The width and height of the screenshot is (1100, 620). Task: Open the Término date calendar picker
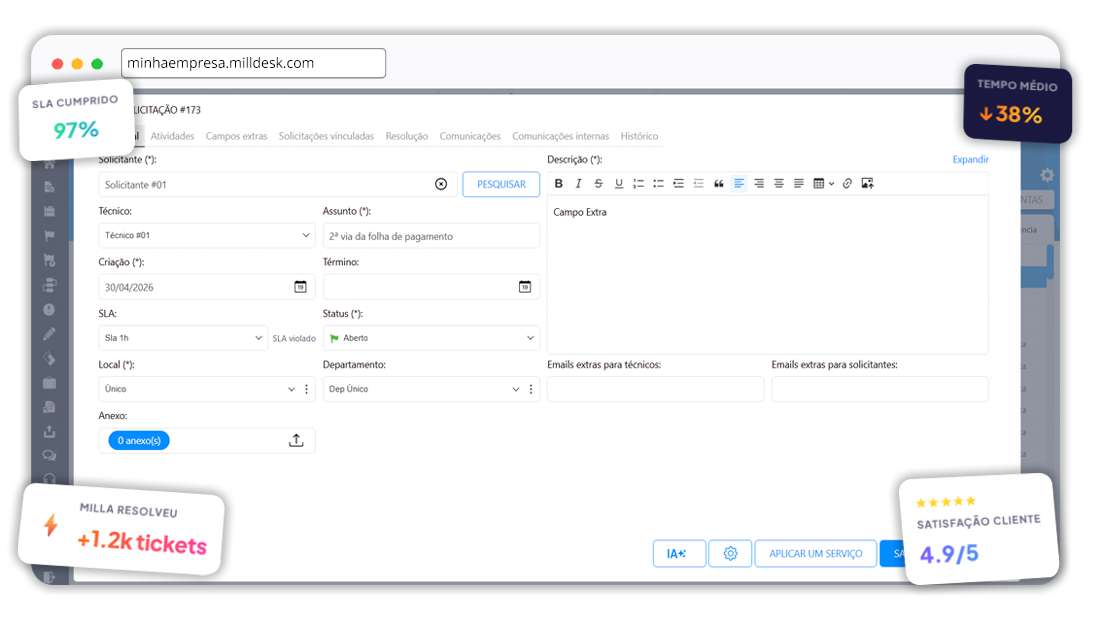coord(525,287)
